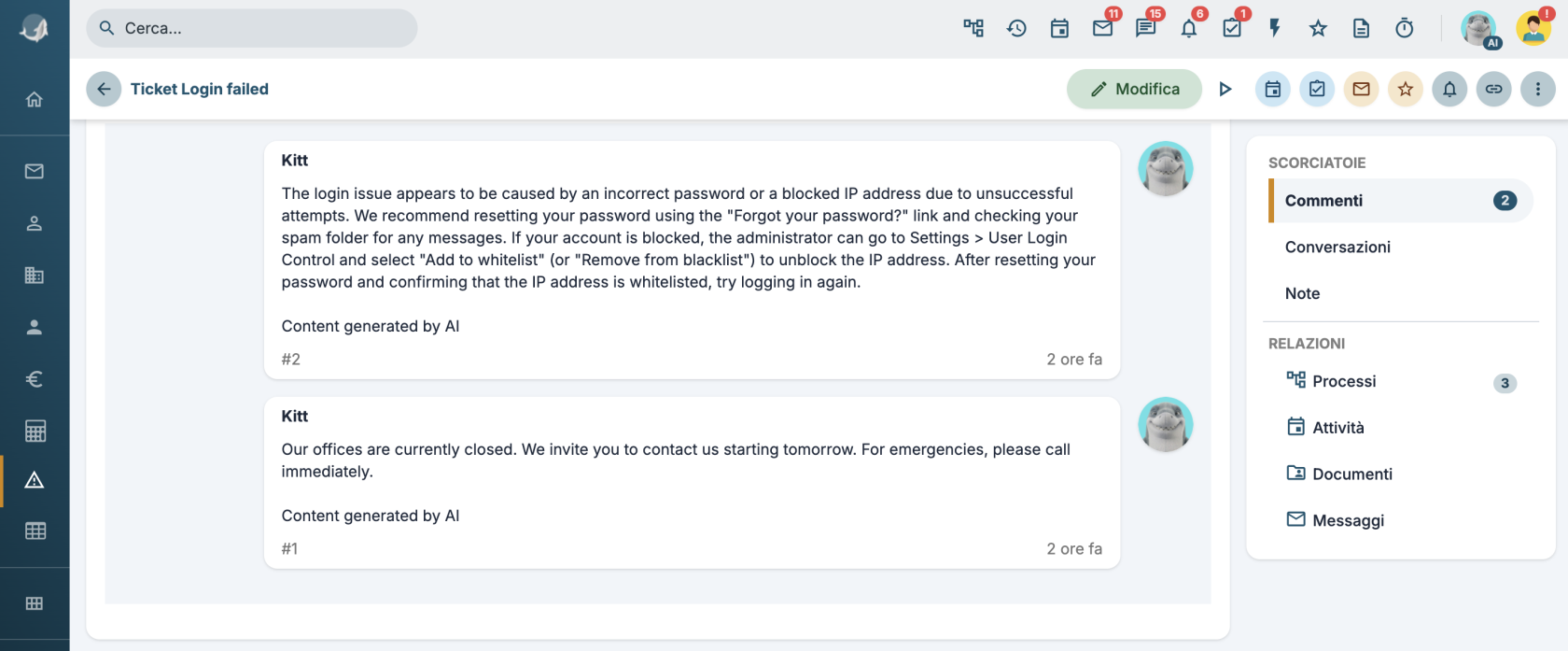Click the play arrow next to Modifica
Screen dimensions: 1568x651
tap(1225, 89)
